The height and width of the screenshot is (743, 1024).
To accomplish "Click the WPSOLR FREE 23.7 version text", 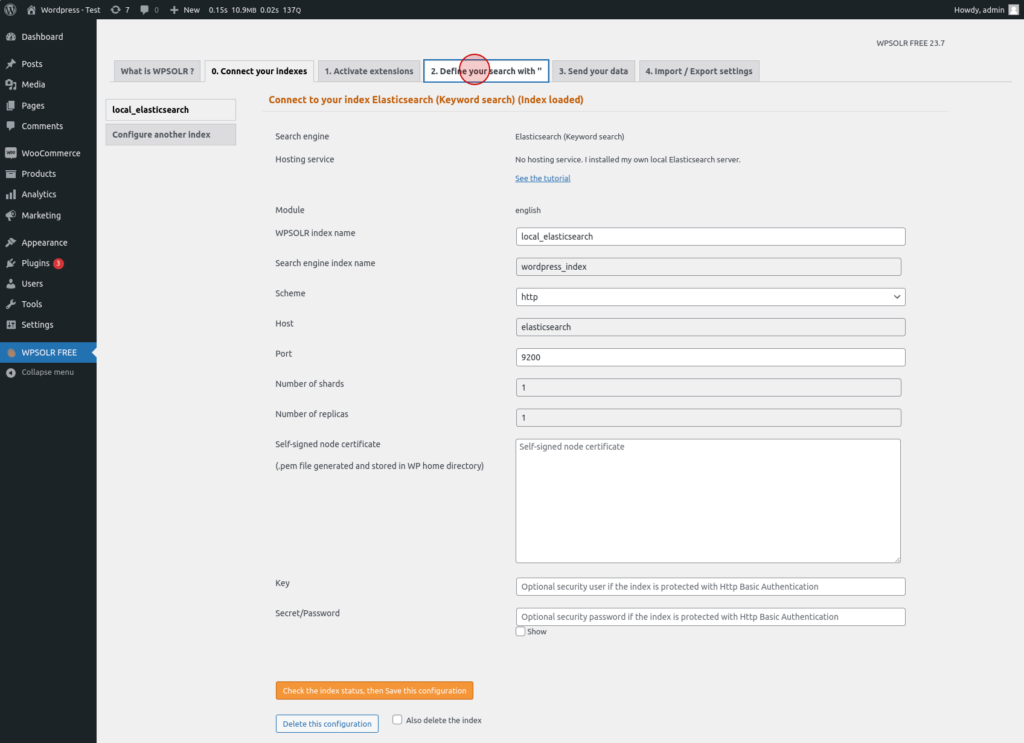I will click(910, 43).
